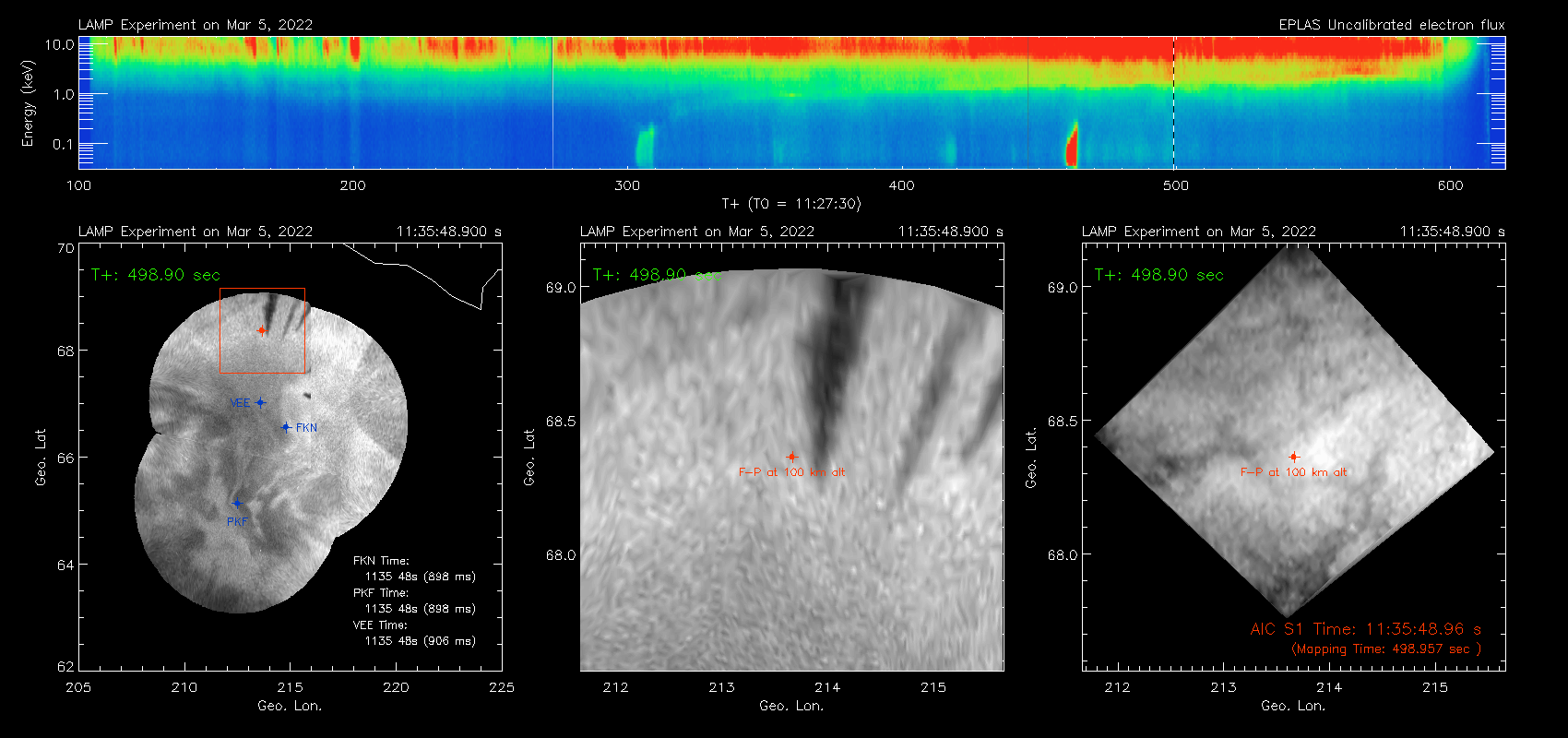Click green 'T+: 498.90 sec' in the all-sky panel
This screenshot has height=738, width=1568.
click(156, 275)
